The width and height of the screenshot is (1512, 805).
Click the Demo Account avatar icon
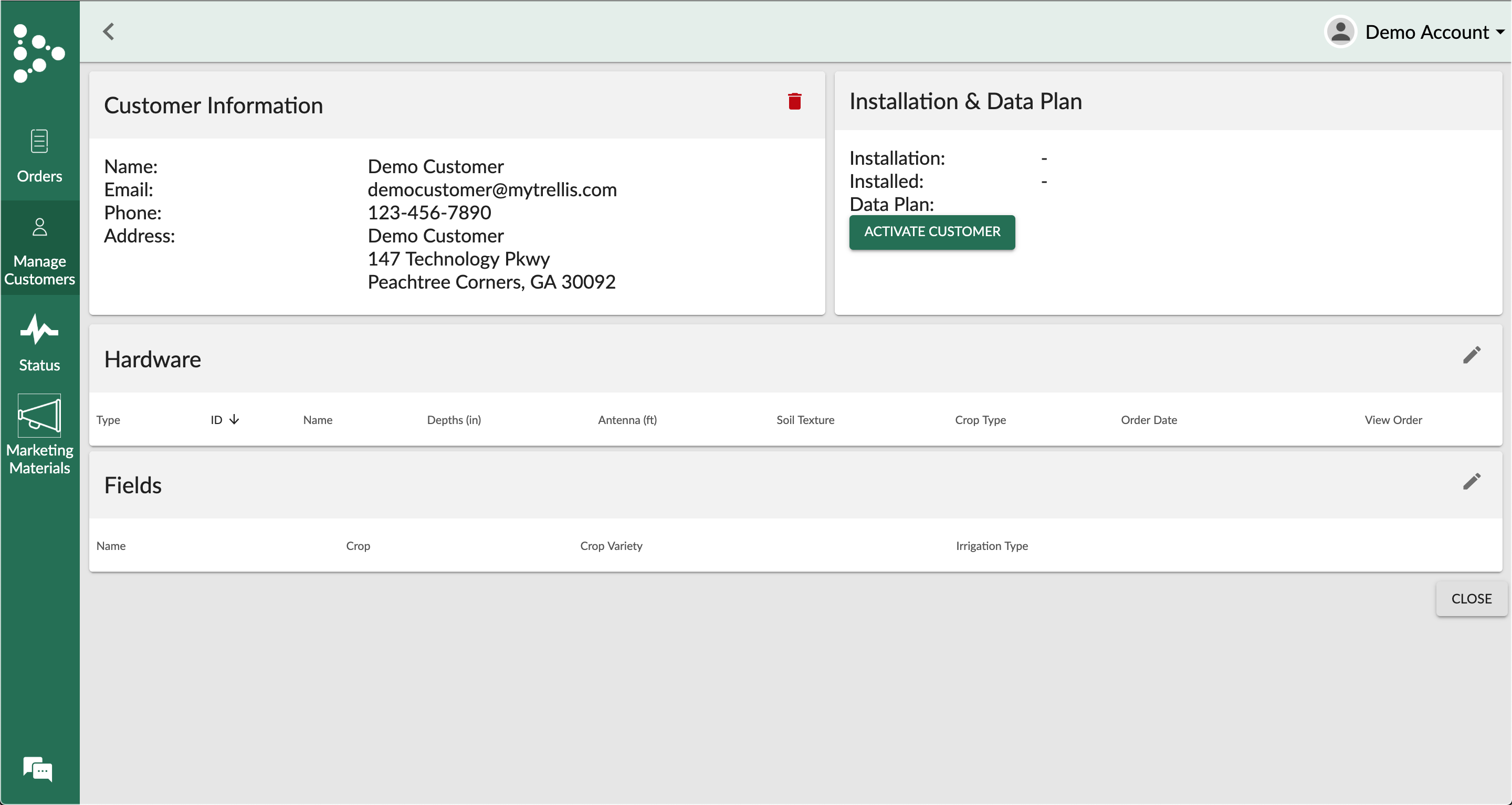point(1340,31)
